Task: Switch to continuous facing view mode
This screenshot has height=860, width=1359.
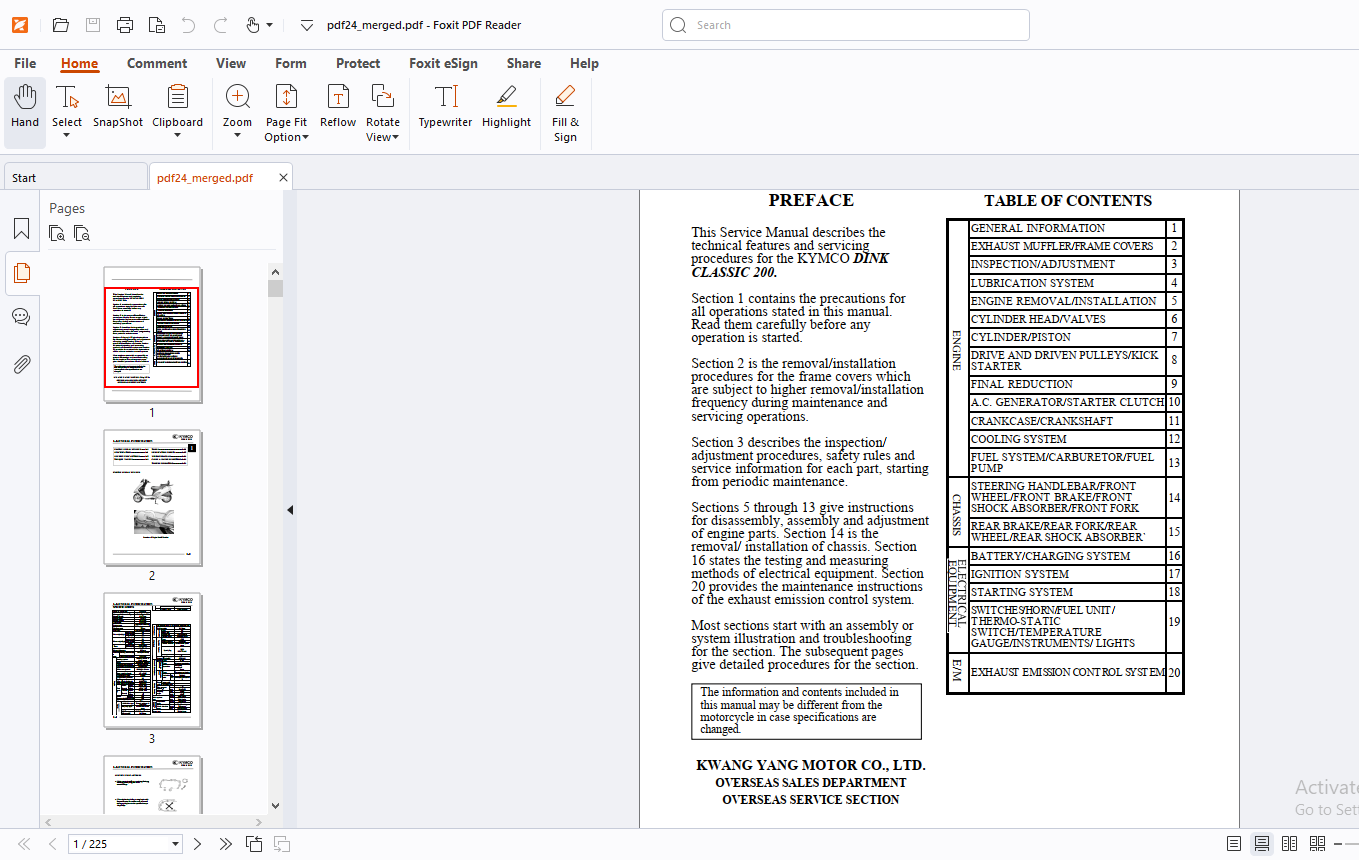Action: [1318, 844]
